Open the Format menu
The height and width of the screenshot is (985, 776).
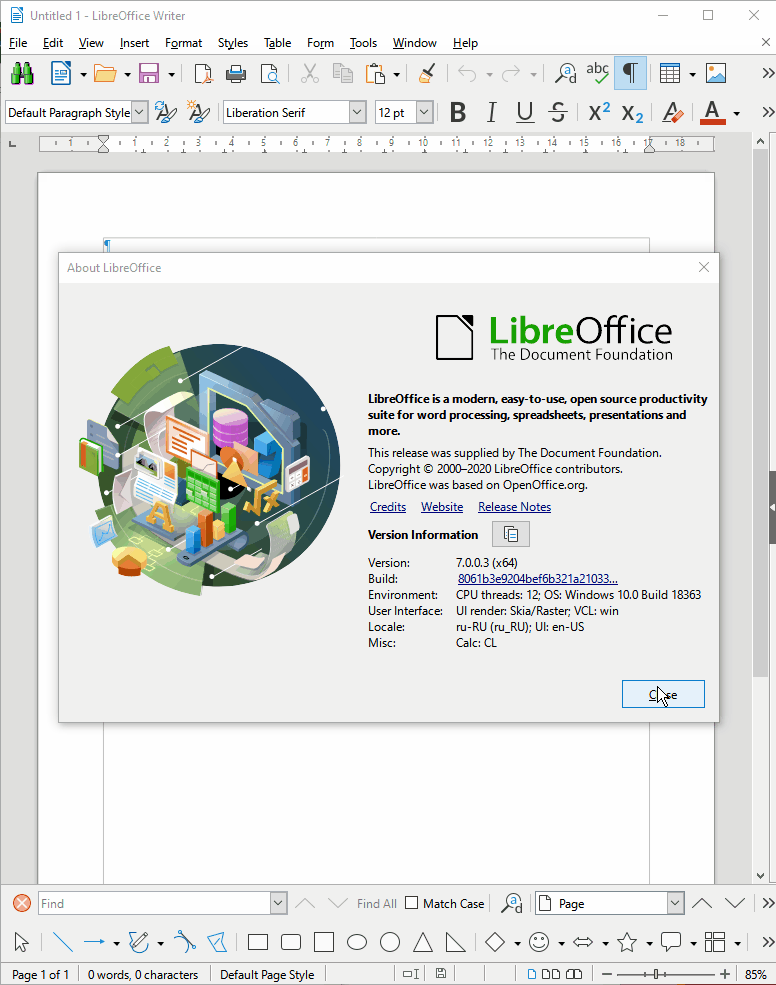183,43
